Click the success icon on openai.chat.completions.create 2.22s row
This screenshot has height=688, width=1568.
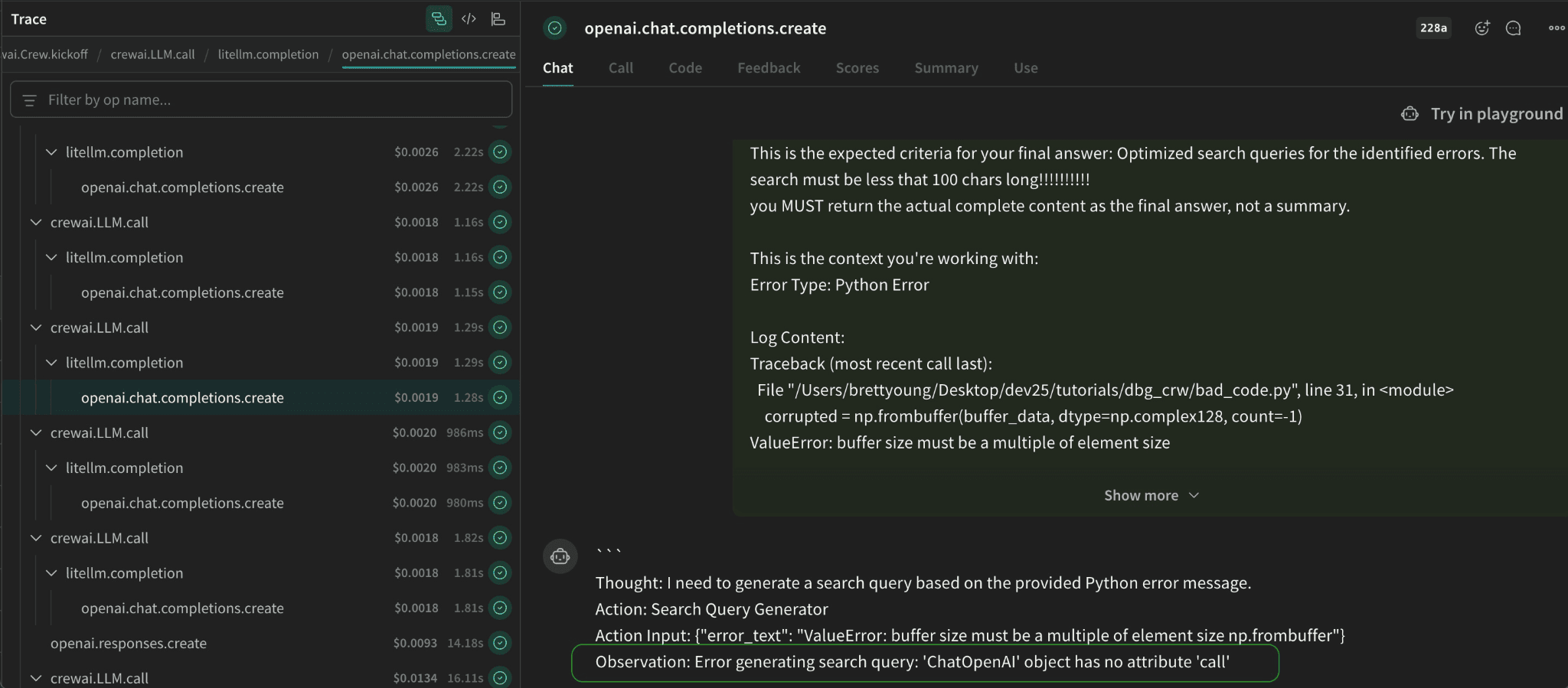pos(500,187)
